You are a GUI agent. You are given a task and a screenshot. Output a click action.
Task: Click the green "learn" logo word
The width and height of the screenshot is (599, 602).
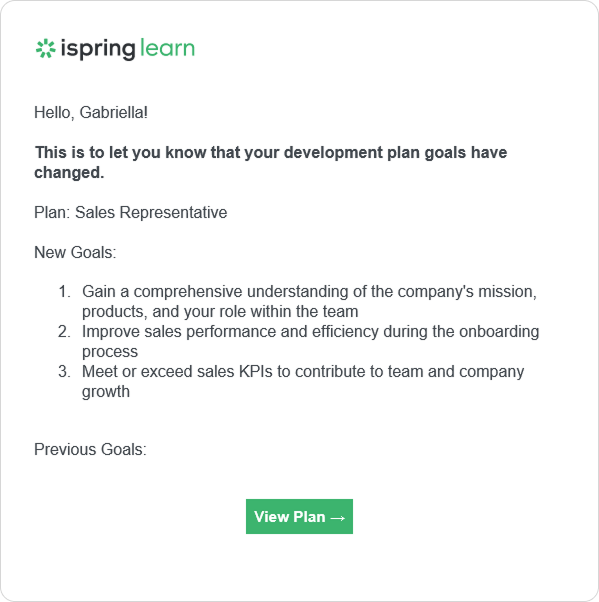[x=167, y=48]
